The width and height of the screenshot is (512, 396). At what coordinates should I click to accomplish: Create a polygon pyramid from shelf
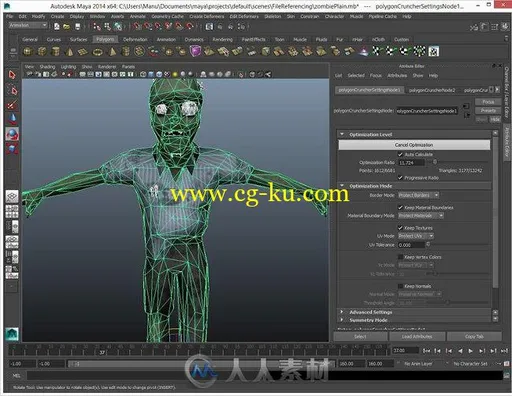coord(112,51)
